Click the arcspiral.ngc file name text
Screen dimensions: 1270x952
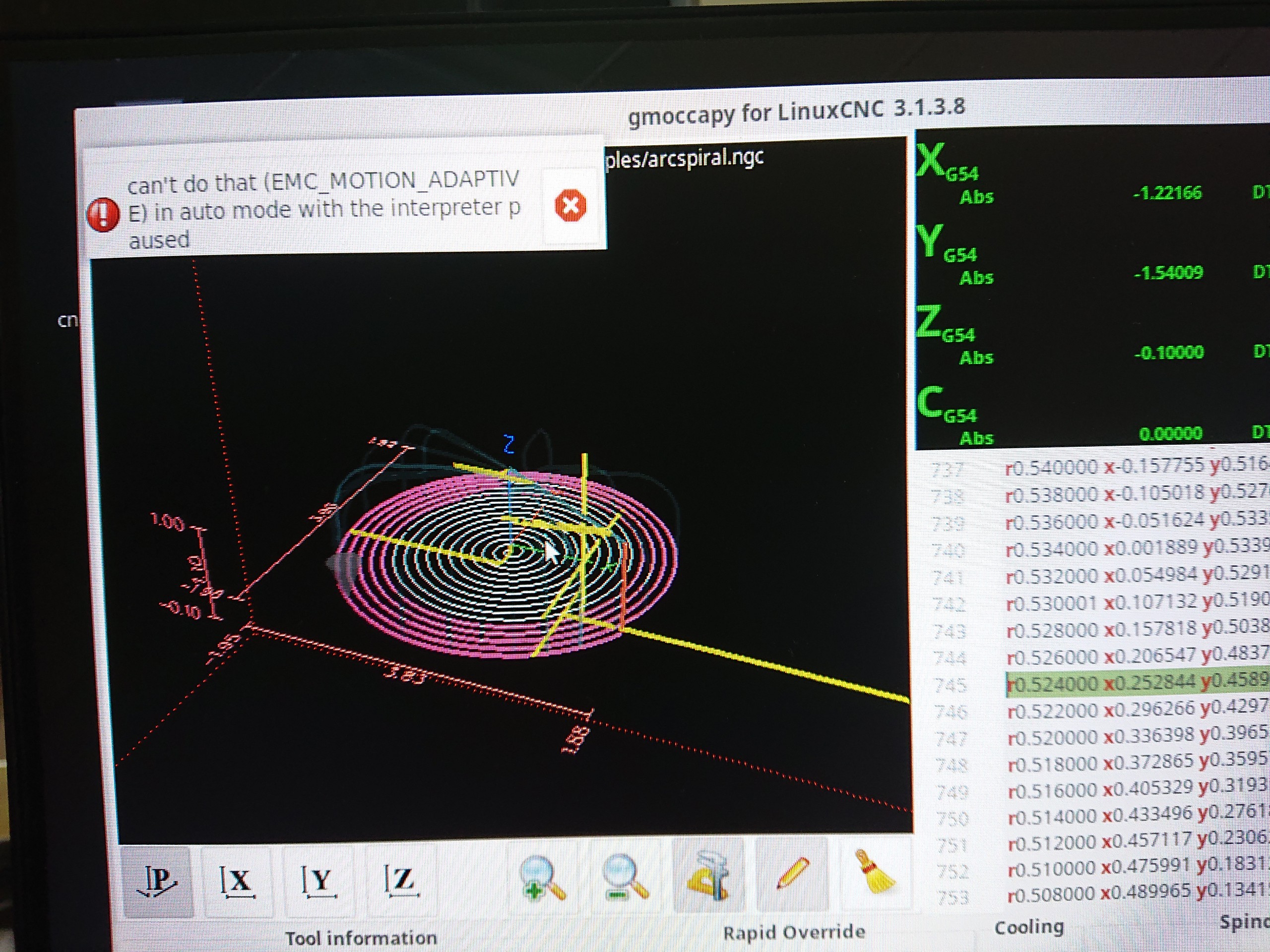pyautogui.click(x=685, y=158)
